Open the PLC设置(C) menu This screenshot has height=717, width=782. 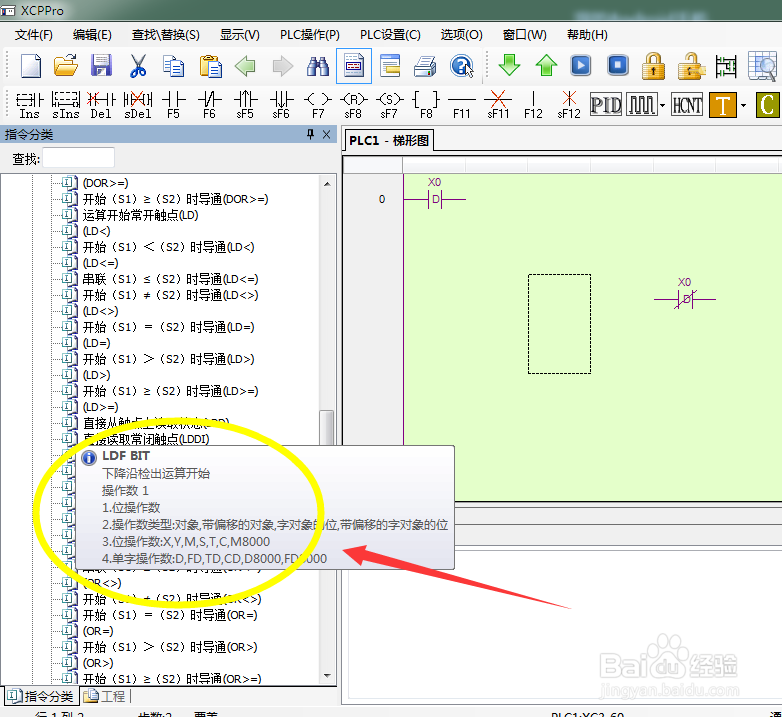coord(391,35)
